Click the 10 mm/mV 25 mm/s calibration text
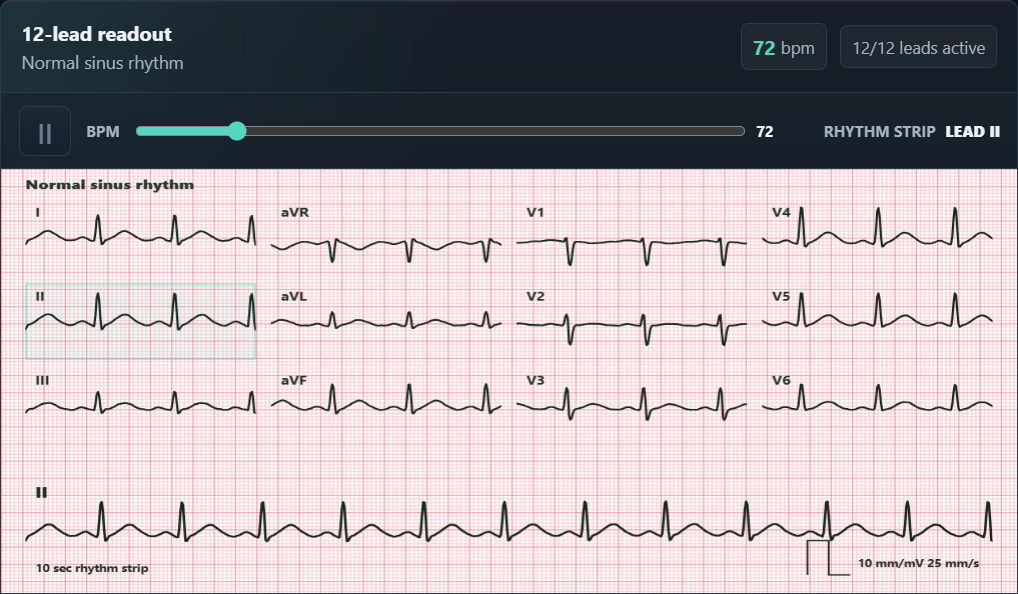The height and width of the screenshot is (594, 1018). click(919, 563)
